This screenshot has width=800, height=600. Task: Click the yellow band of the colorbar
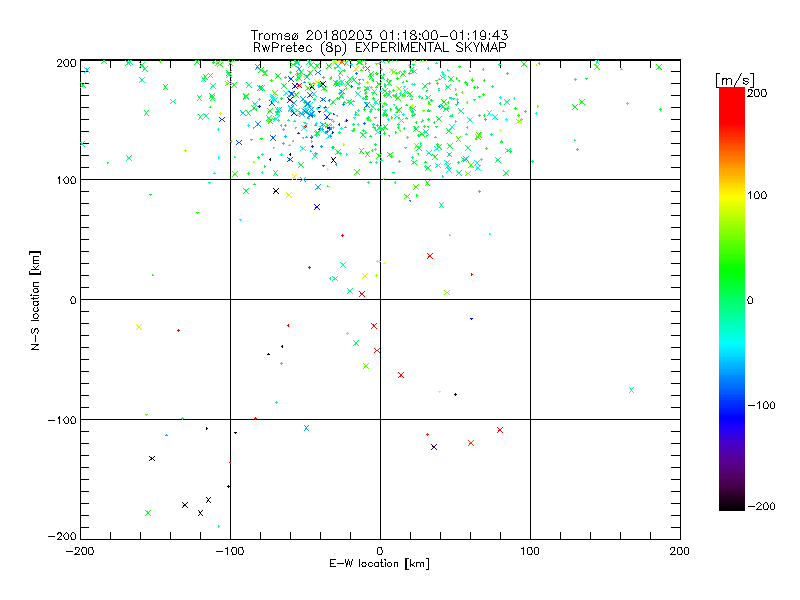[x=732, y=196]
